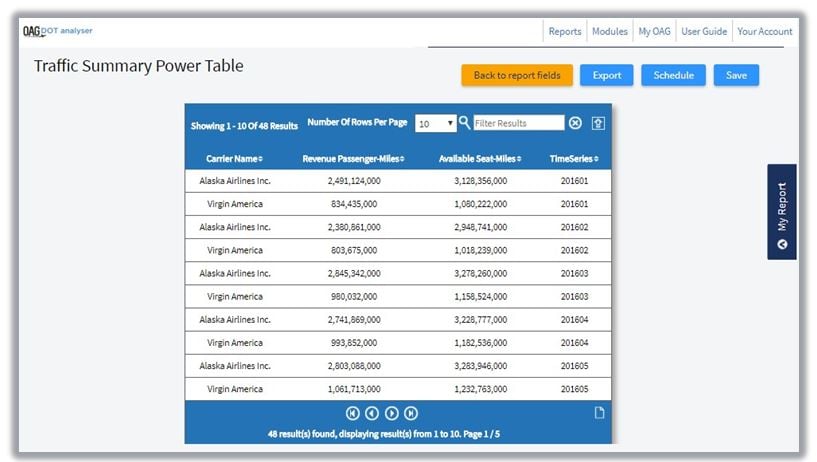Image resolution: width=817 pixels, height=462 pixels.
Task: Click the upload arrow icon in table header
Action: pos(599,123)
